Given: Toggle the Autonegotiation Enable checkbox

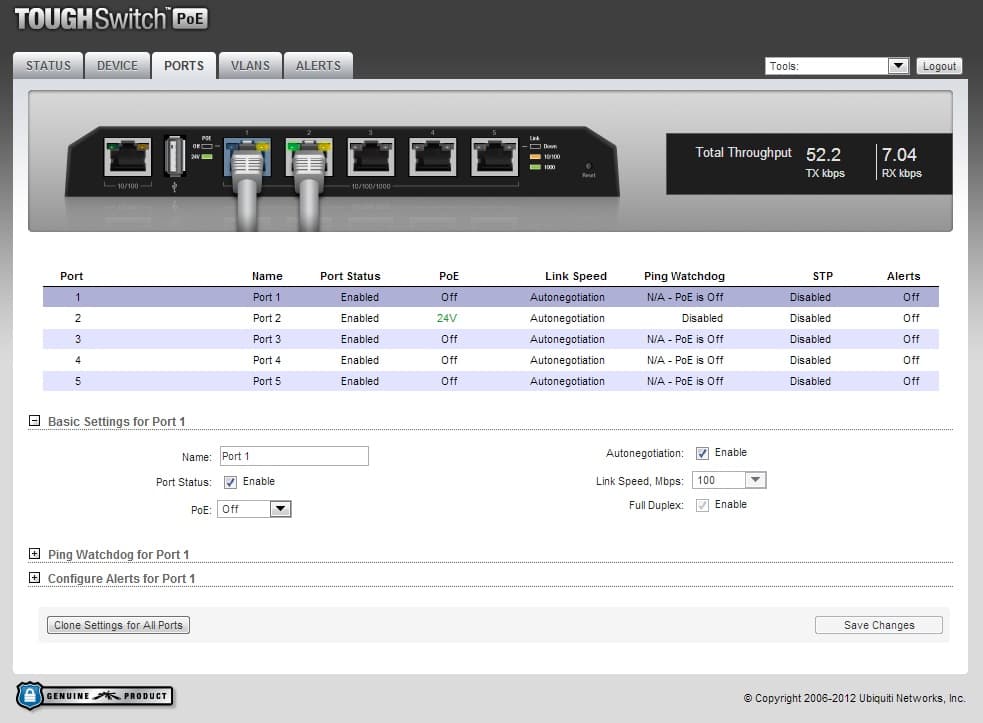Looking at the screenshot, I should click(x=702, y=453).
